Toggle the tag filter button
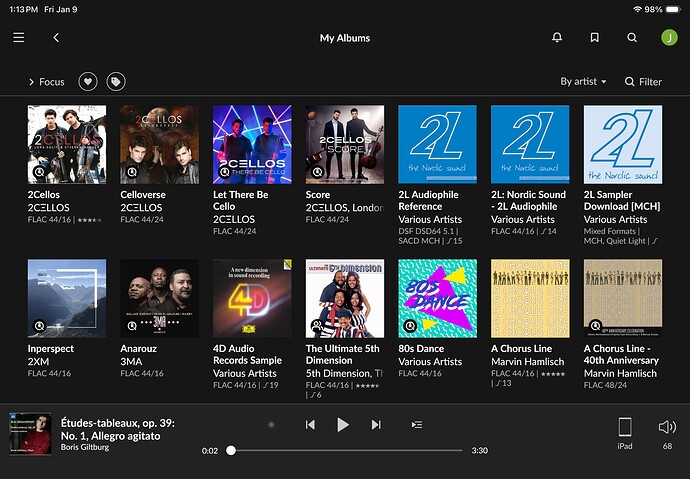The height and width of the screenshot is (479, 690). pos(116,82)
